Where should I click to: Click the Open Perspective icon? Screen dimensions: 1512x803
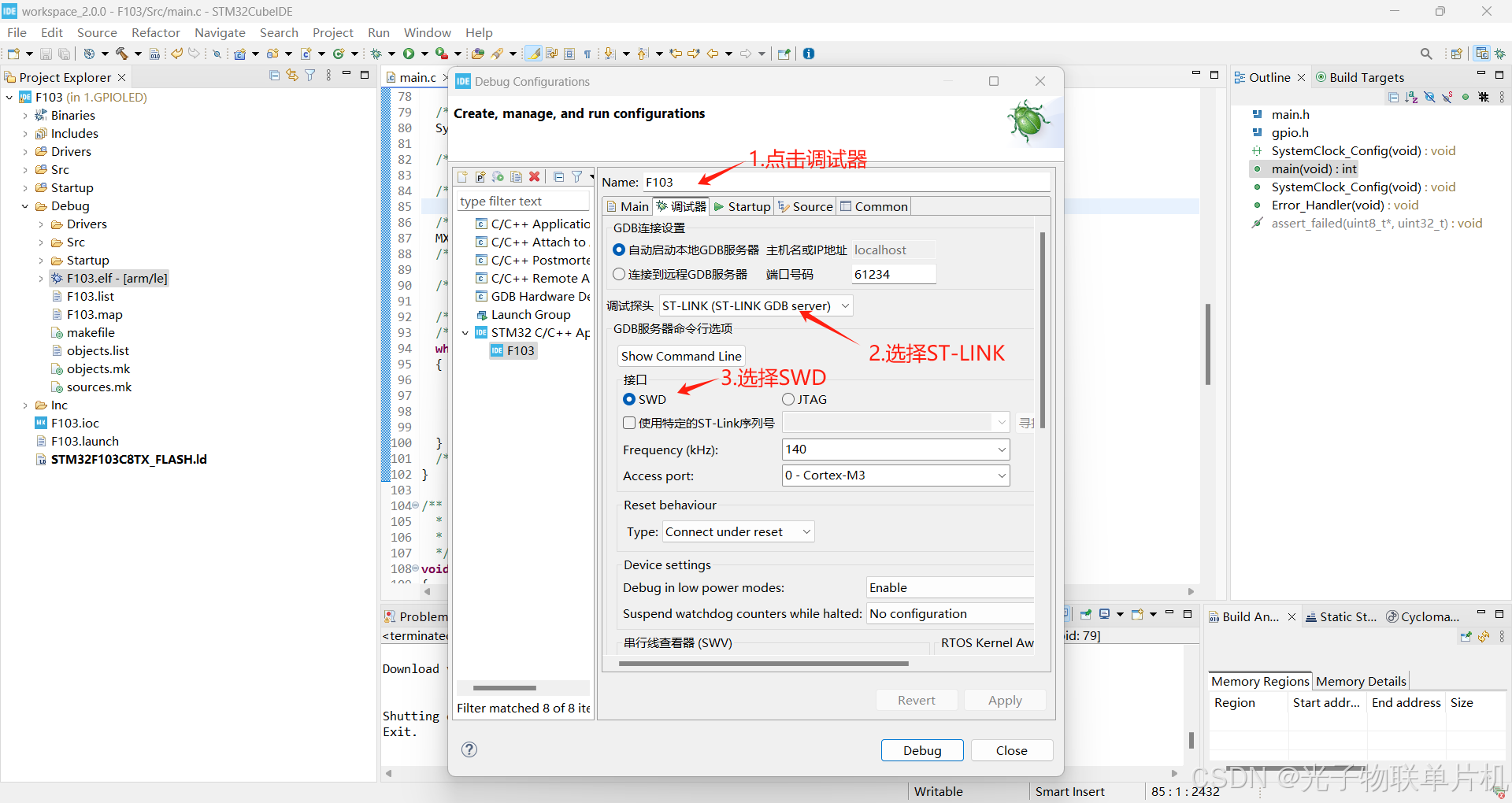coord(1456,54)
